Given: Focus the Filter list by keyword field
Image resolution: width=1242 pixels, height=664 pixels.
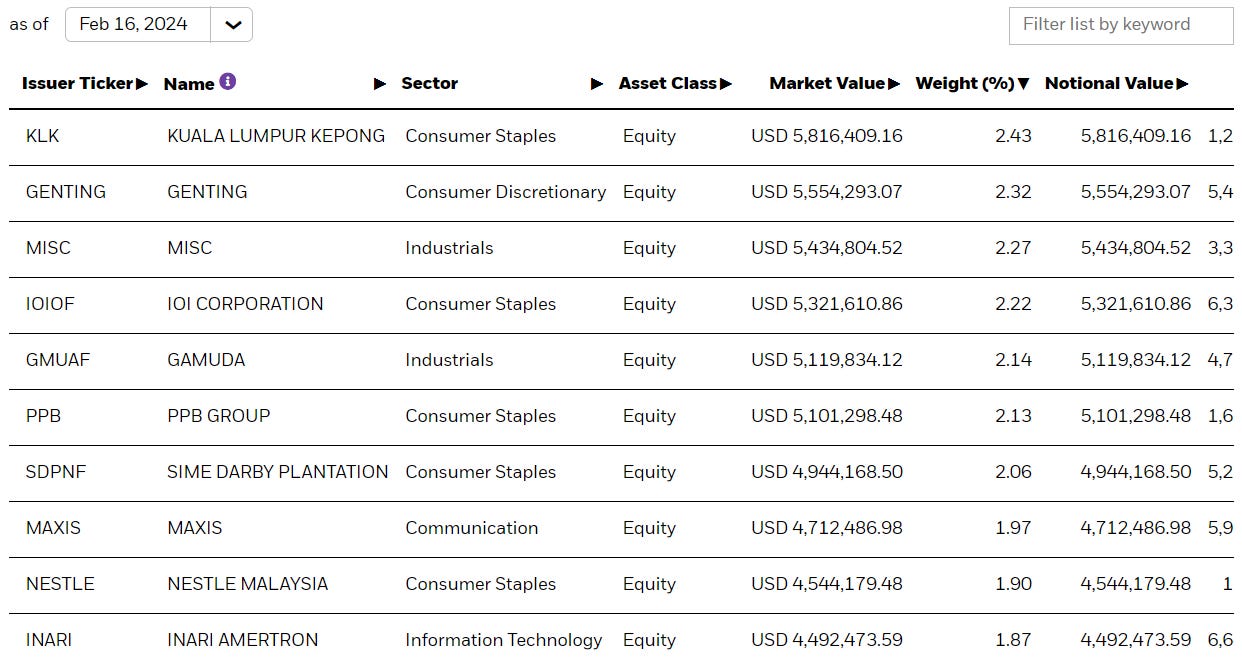Looking at the screenshot, I should click(1120, 25).
